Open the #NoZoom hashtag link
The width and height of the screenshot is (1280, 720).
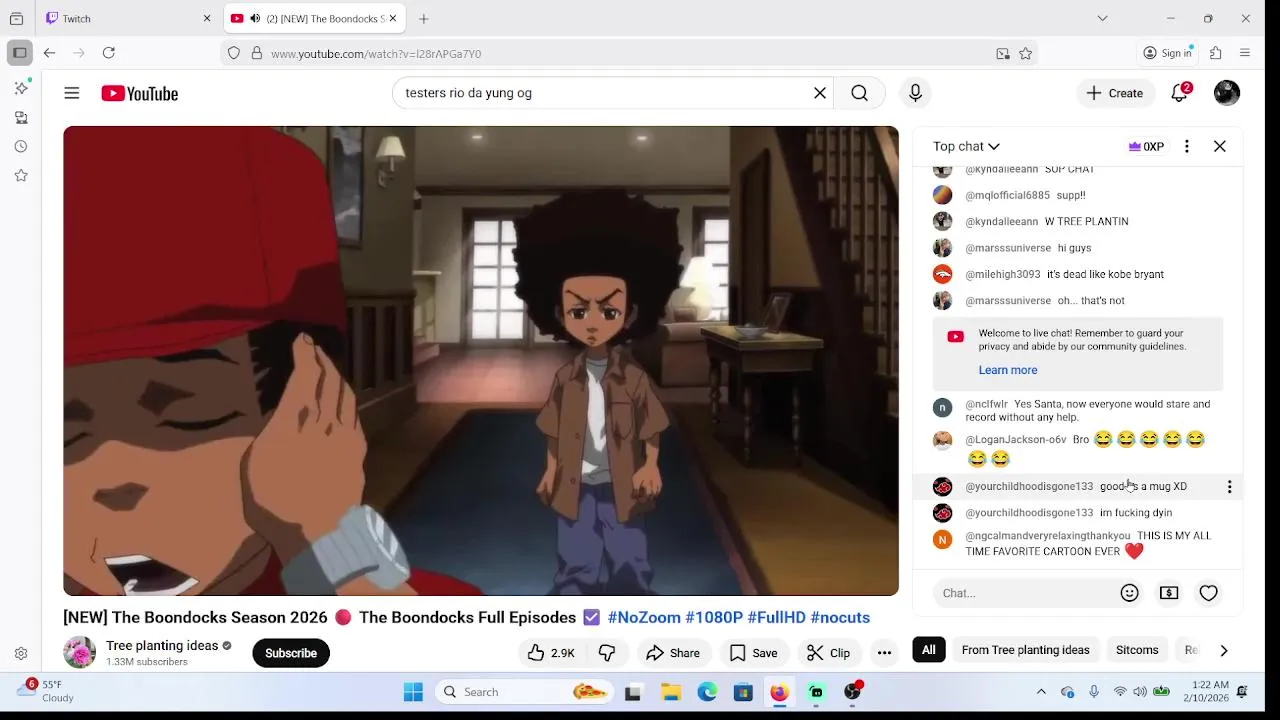pyautogui.click(x=644, y=618)
